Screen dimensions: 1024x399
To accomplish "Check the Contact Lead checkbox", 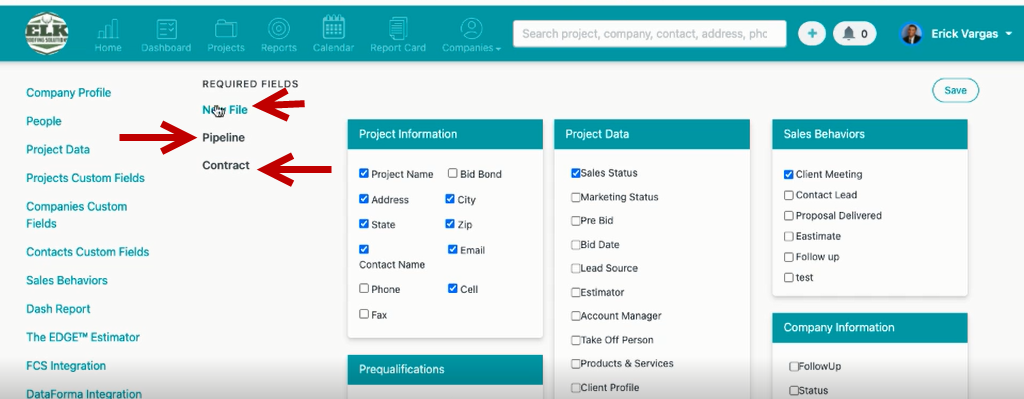I will [789, 195].
